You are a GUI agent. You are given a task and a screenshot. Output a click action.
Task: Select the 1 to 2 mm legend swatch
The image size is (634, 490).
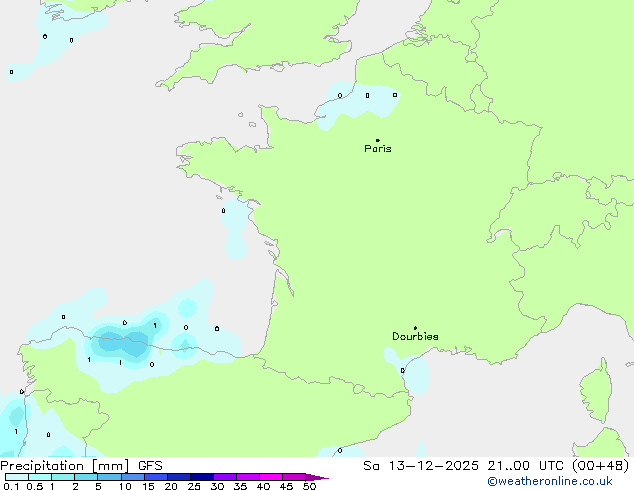click(63, 477)
